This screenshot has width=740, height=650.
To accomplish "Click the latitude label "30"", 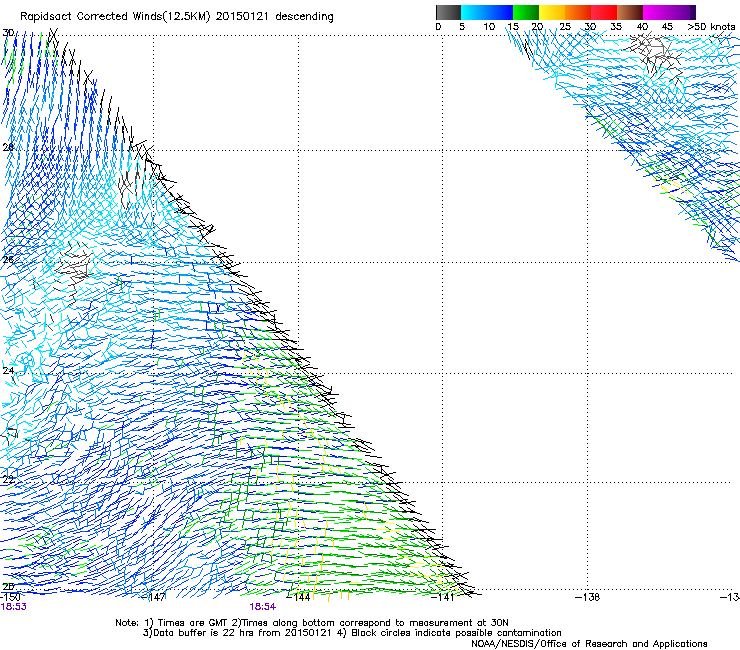I will coord(8,33).
